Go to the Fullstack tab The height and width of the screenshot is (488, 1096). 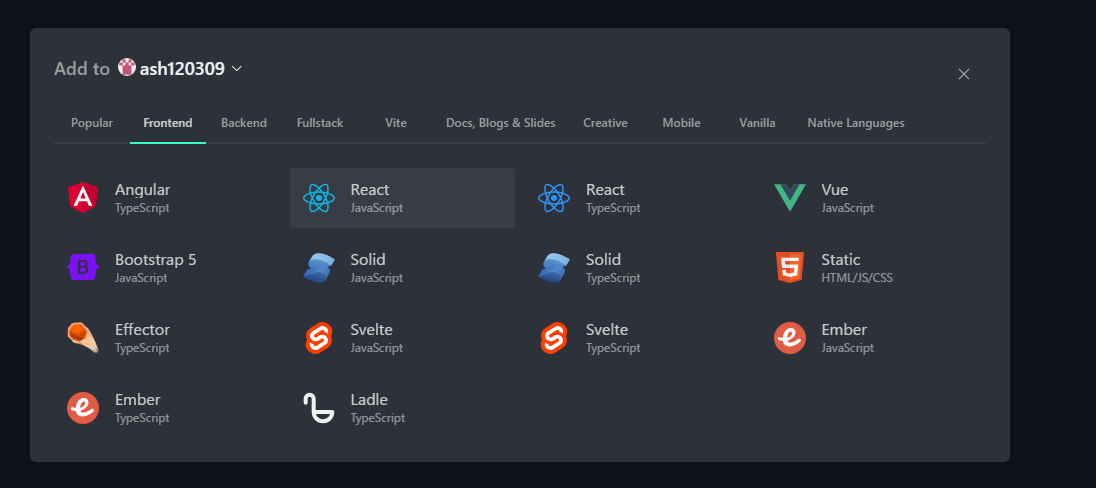pyautogui.click(x=320, y=123)
